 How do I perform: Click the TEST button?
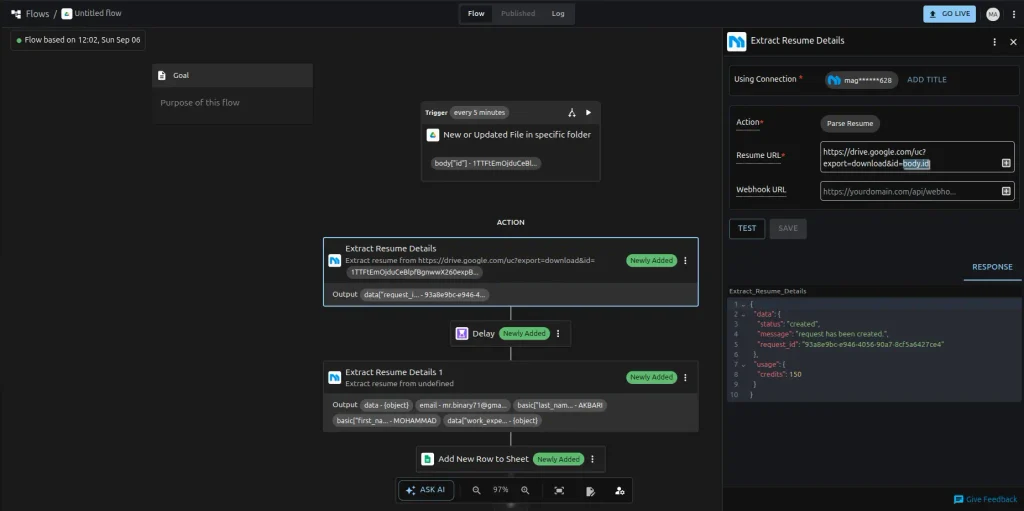(747, 228)
